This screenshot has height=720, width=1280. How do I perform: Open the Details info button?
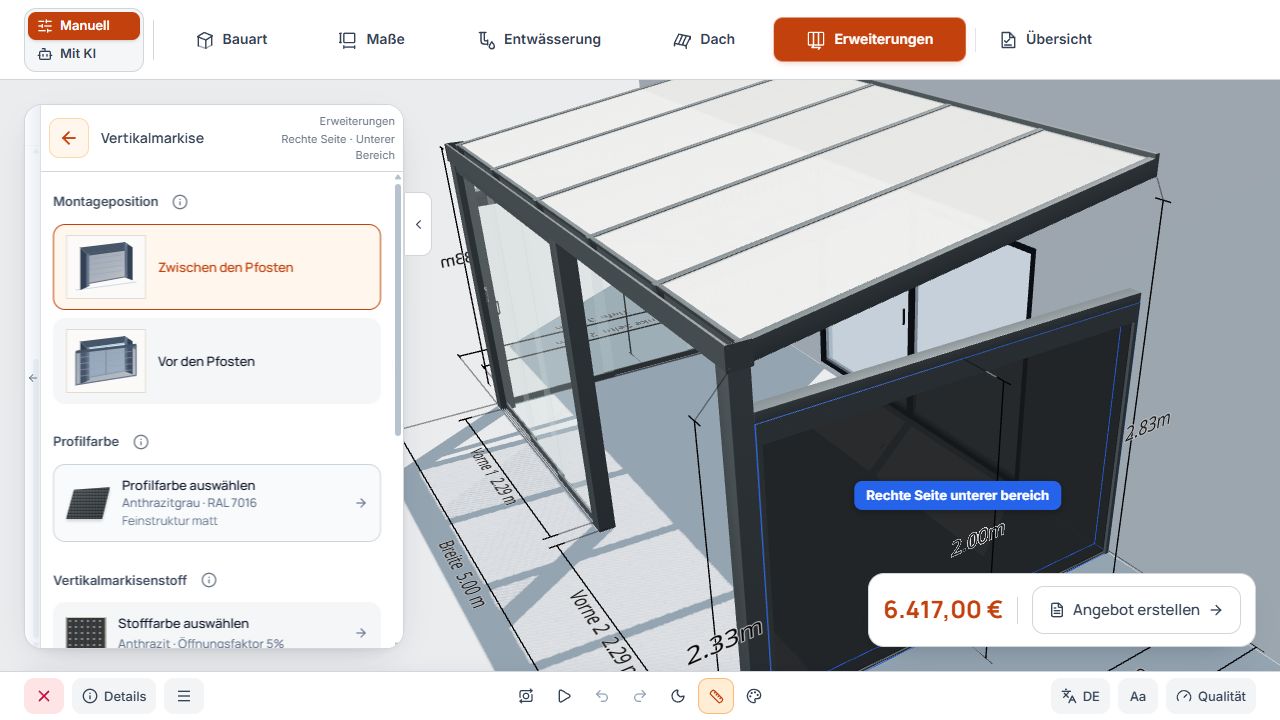pyautogui.click(x=114, y=696)
